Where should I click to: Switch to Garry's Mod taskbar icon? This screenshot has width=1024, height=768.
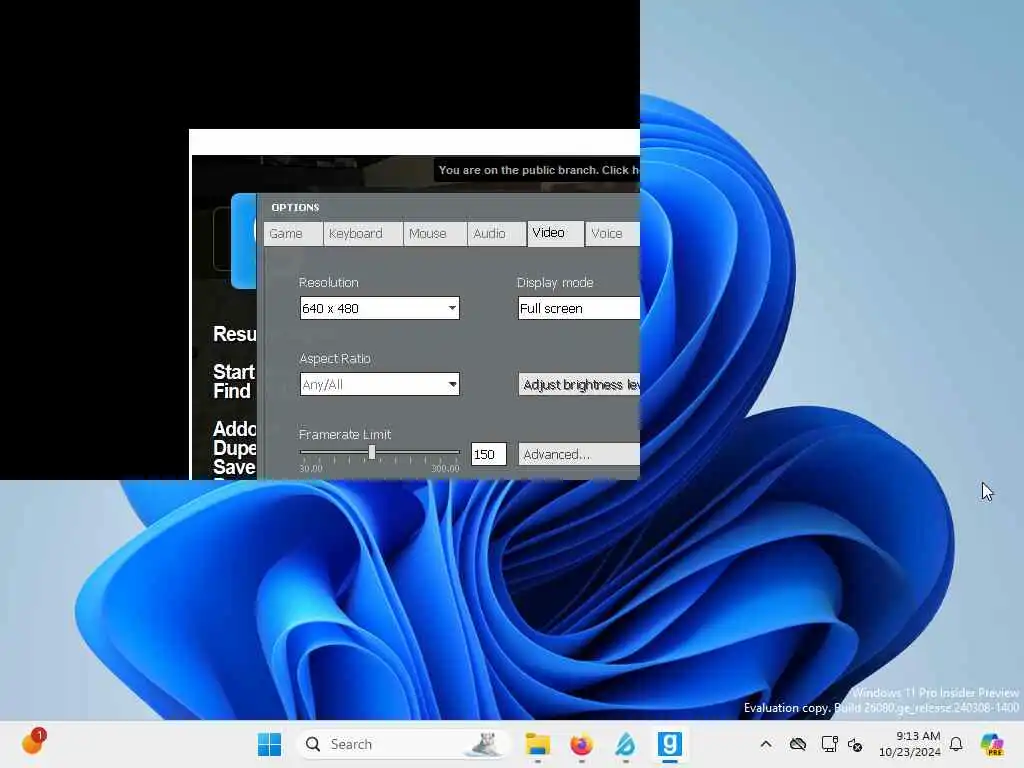[669, 744]
